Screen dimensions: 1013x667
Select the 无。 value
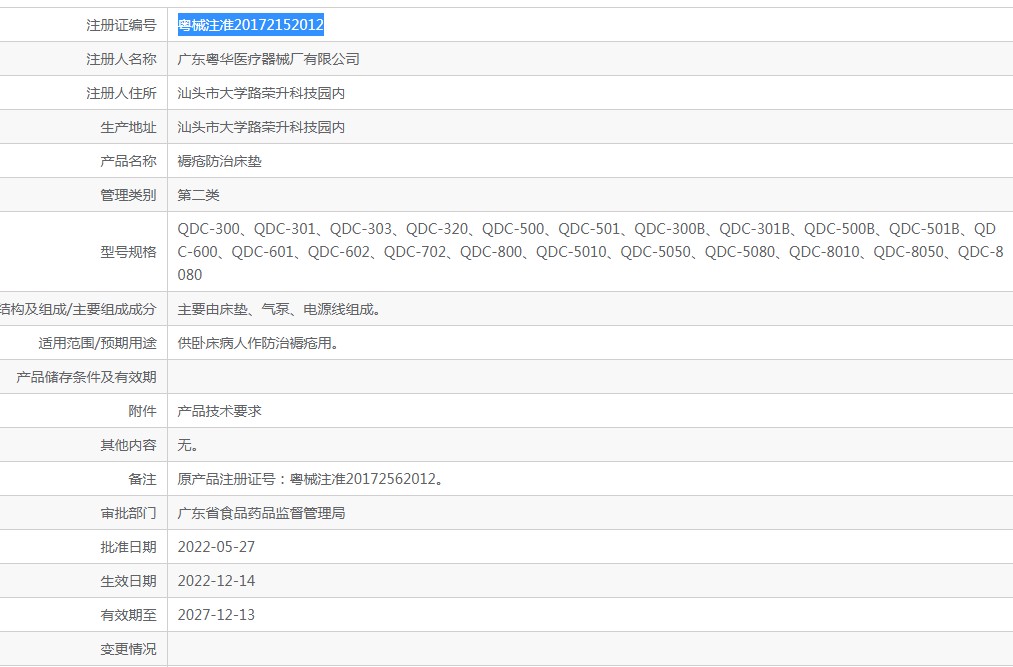pos(188,445)
